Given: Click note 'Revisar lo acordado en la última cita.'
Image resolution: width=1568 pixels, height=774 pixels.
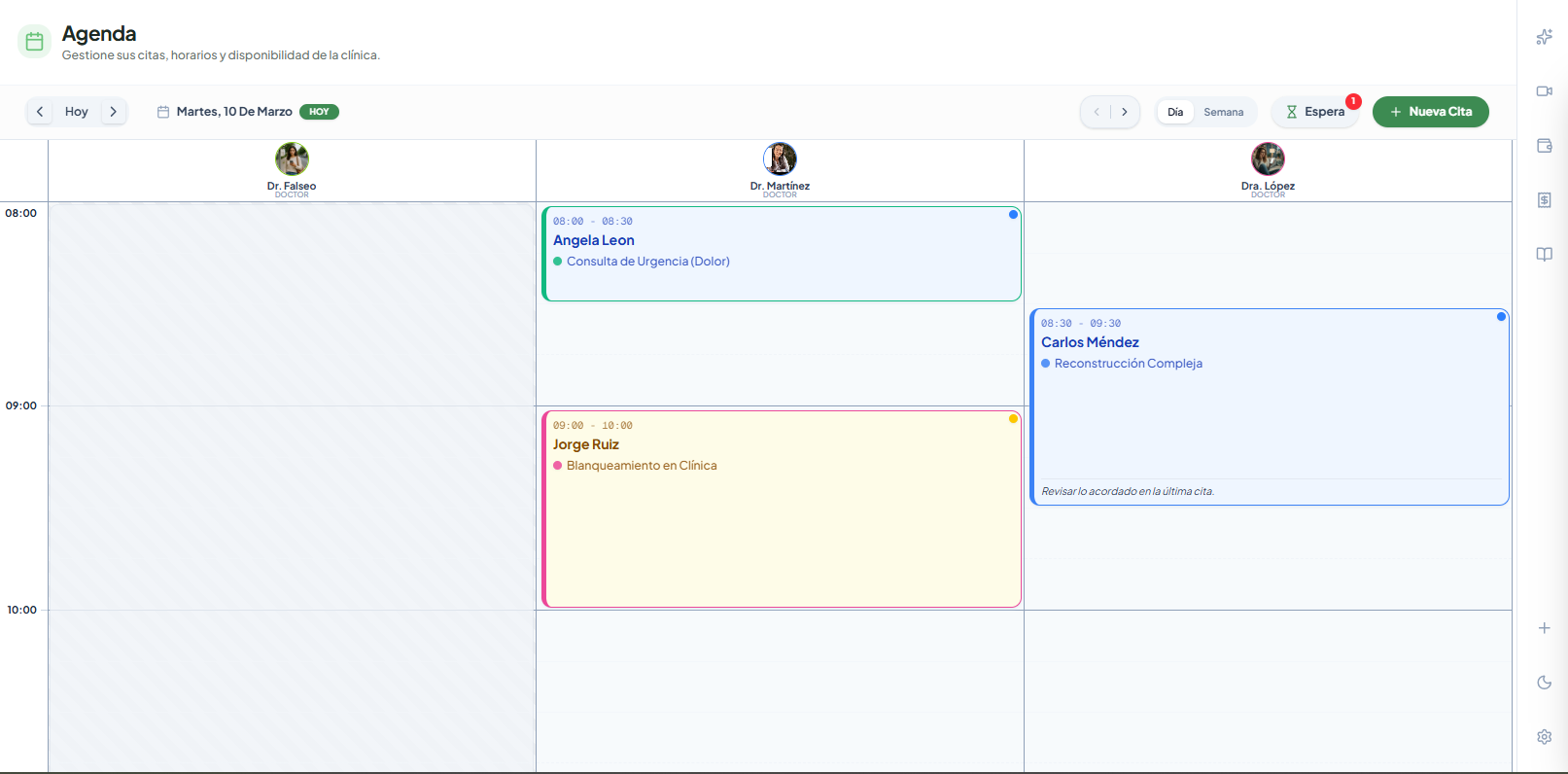Looking at the screenshot, I should tap(1128, 491).
